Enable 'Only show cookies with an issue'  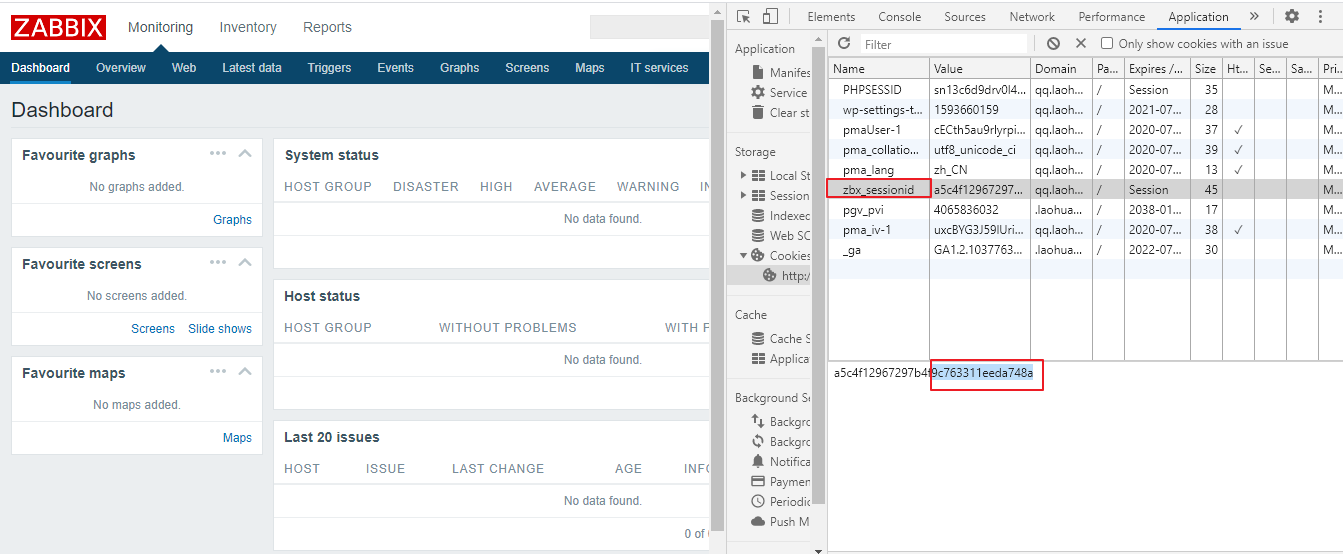pos(1107,44)
